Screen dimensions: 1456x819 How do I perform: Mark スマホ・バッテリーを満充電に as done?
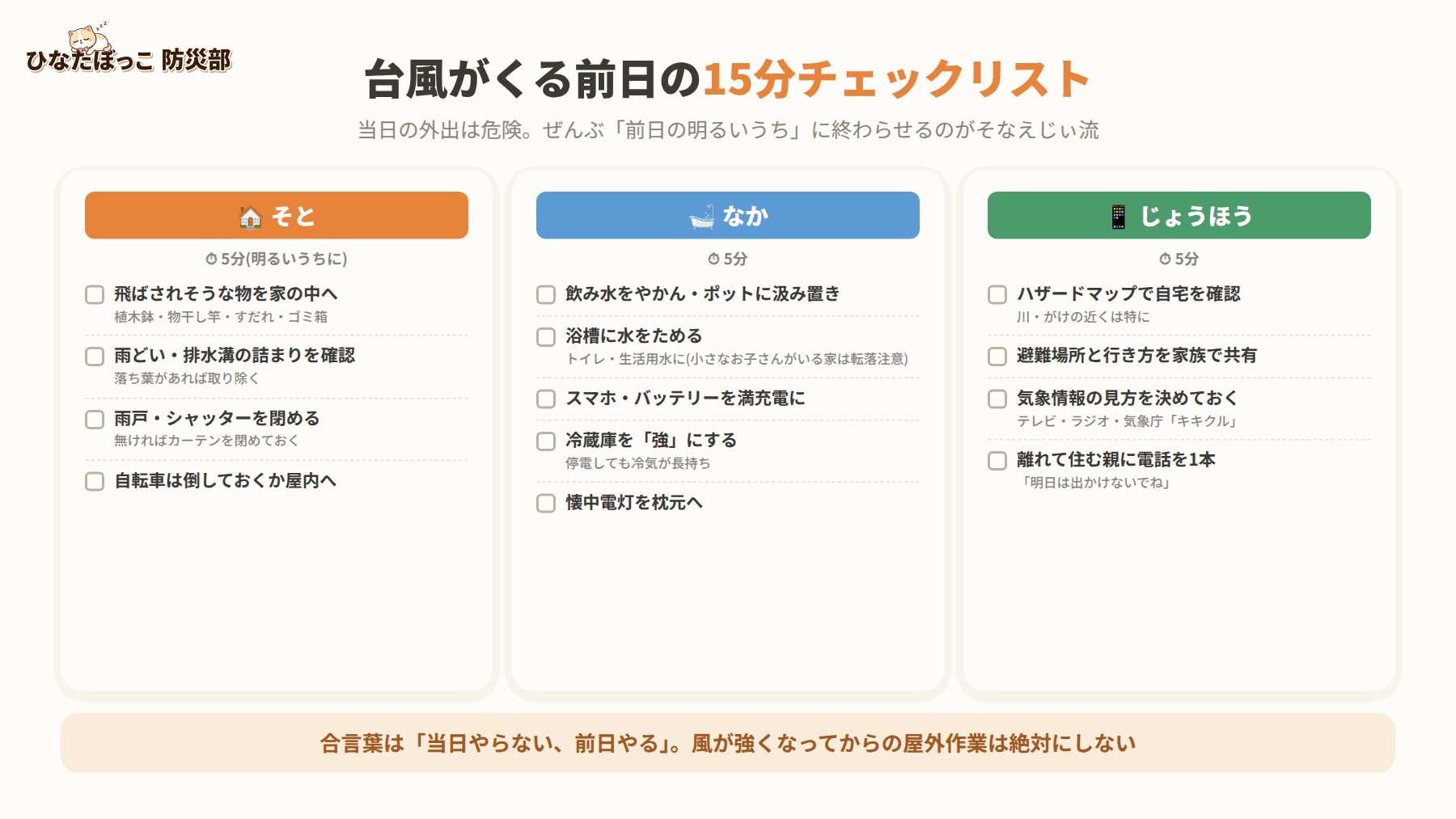[x=546, y=399]
